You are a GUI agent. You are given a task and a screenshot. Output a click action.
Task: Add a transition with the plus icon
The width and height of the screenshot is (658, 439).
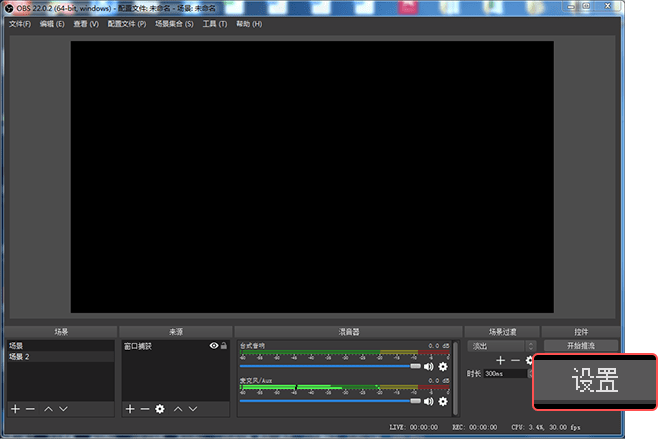tap(500, 360)
